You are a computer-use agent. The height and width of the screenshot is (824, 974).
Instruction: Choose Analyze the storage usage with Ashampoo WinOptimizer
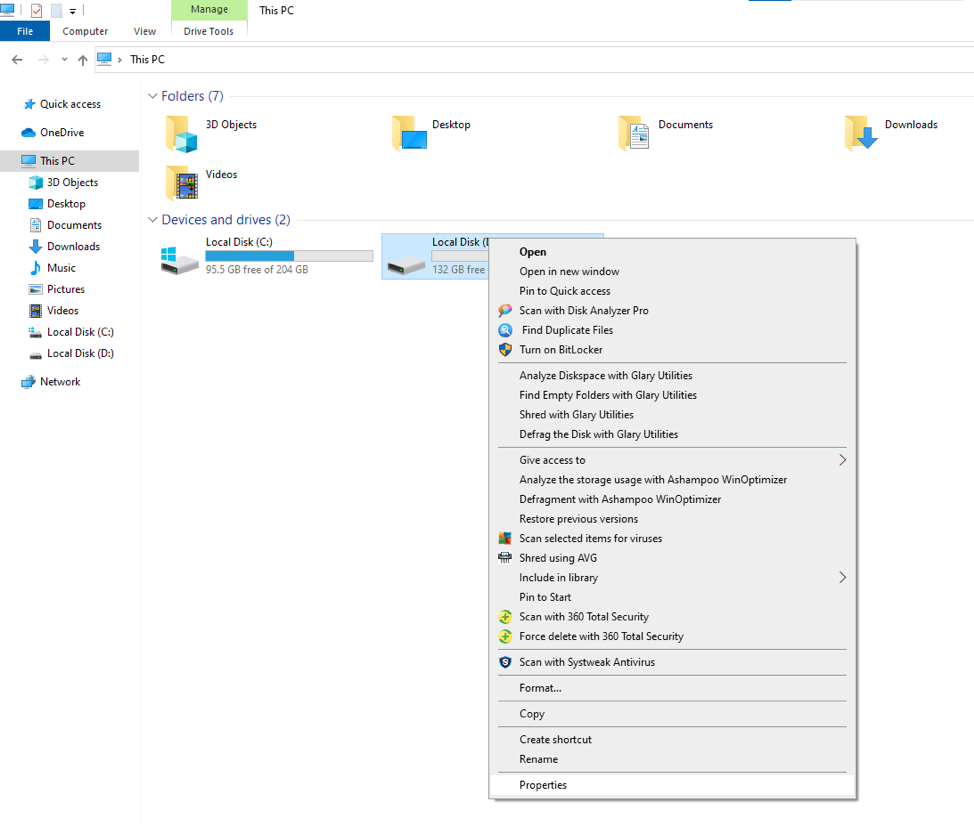672,480
